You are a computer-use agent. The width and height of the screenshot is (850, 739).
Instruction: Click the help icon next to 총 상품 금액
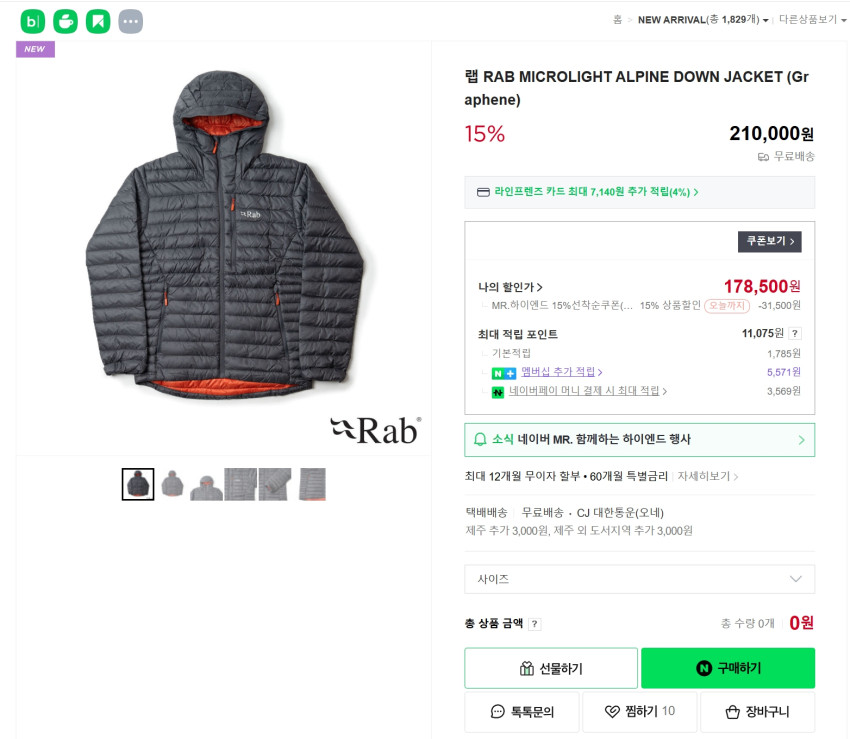(x=534, y=624)
